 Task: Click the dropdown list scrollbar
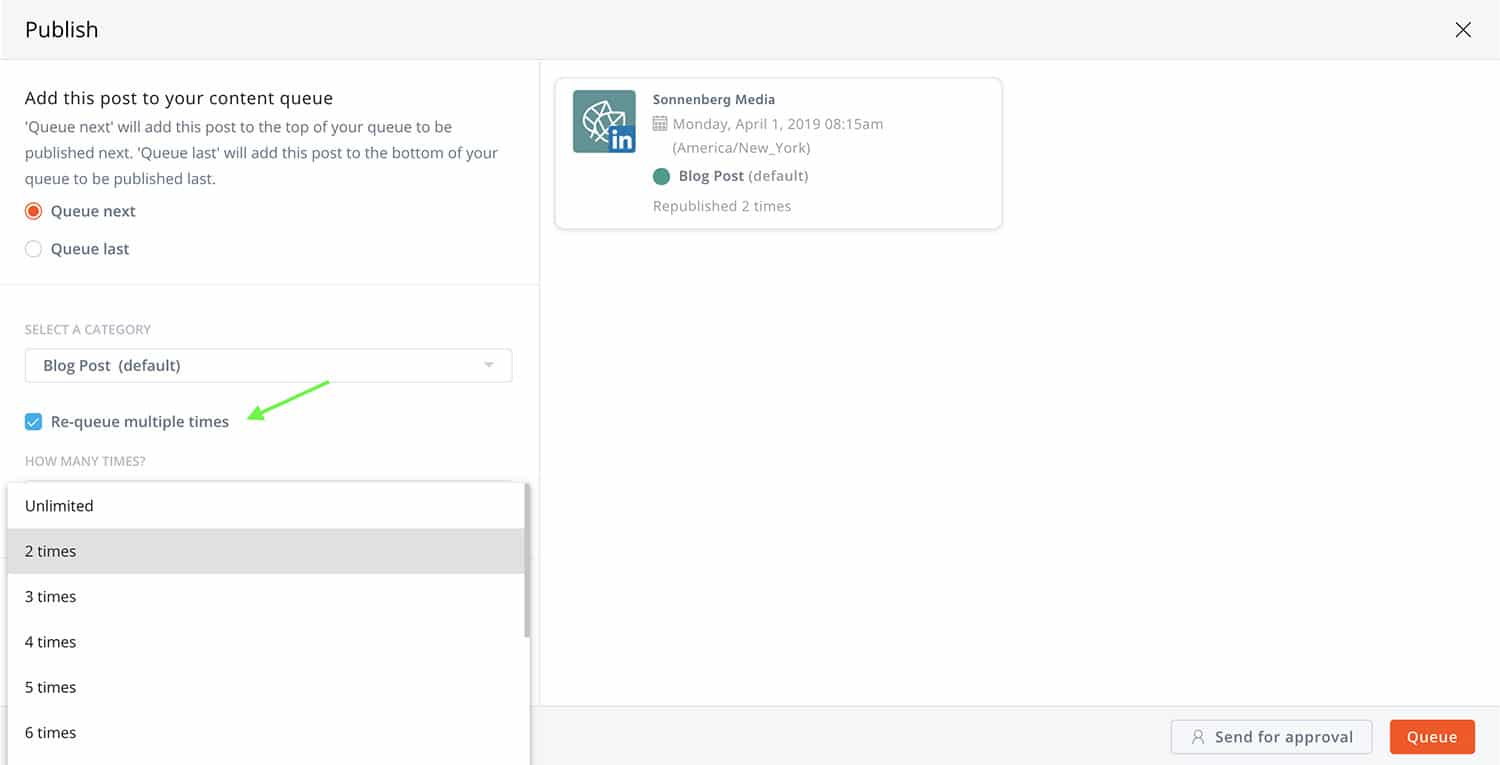[527, 561]
